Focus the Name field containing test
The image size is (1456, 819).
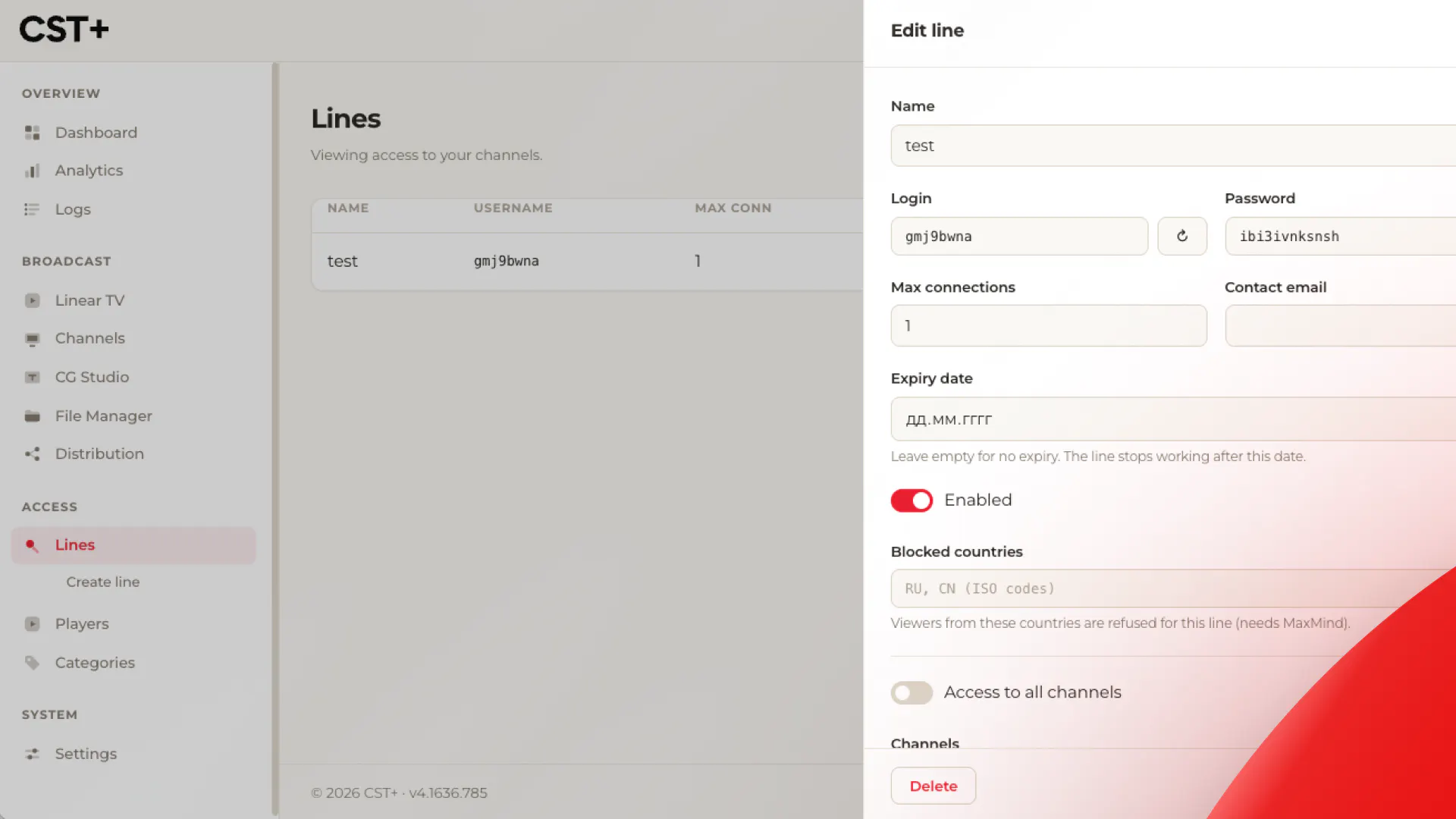[1173, 146]
